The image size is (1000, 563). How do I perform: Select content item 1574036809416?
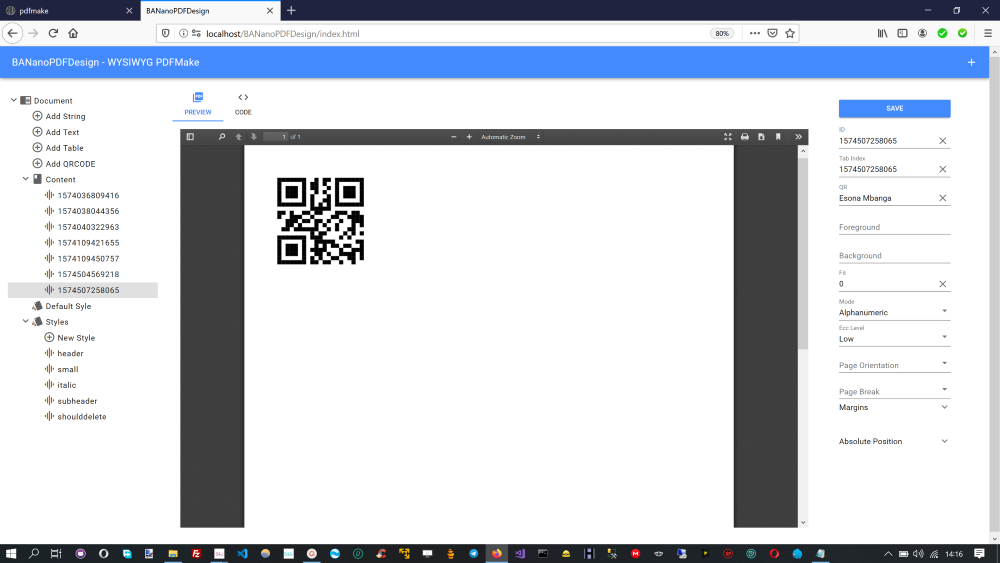pyautogui.click(x=88, y=196)
